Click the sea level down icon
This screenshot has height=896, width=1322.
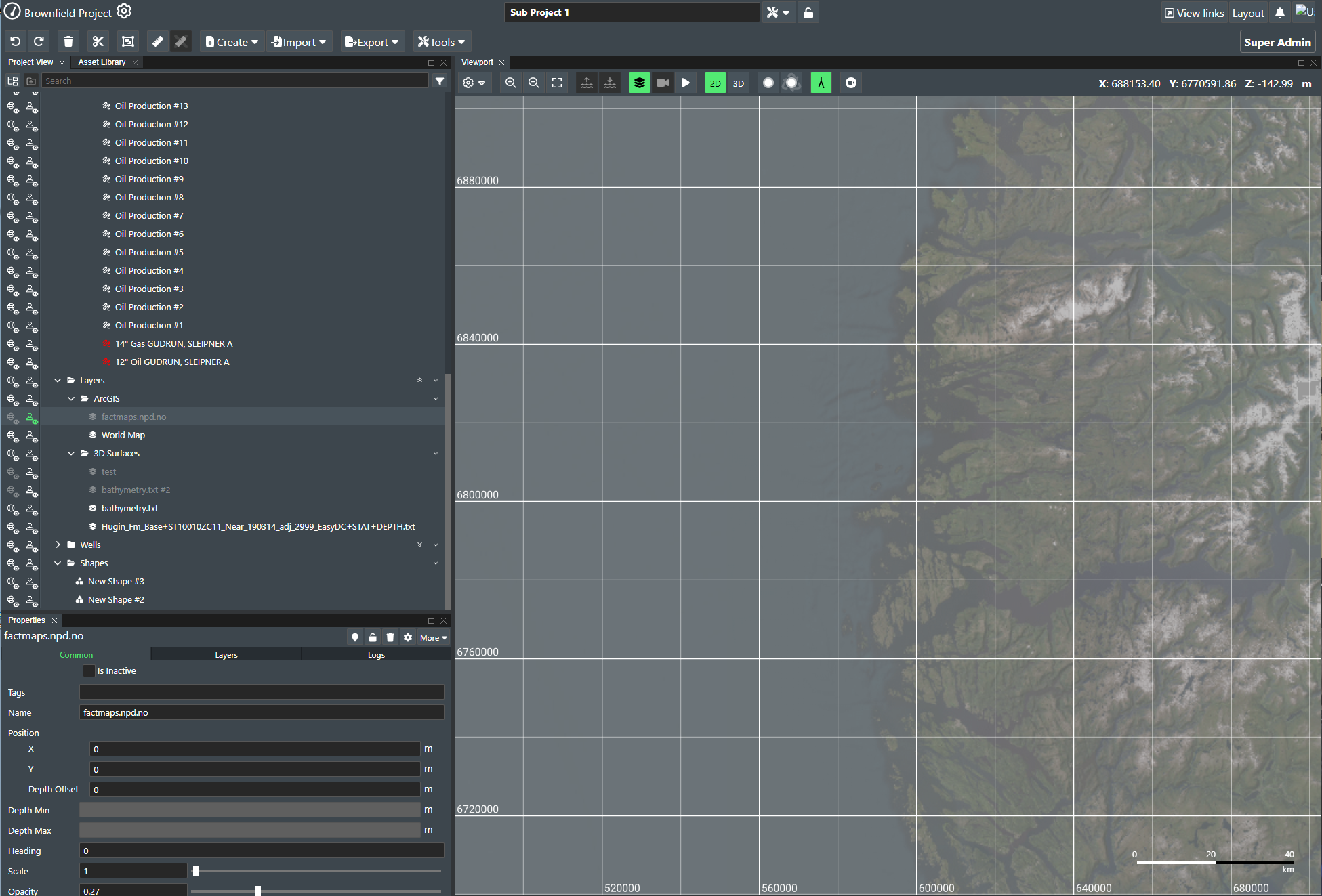pos(610,83)
